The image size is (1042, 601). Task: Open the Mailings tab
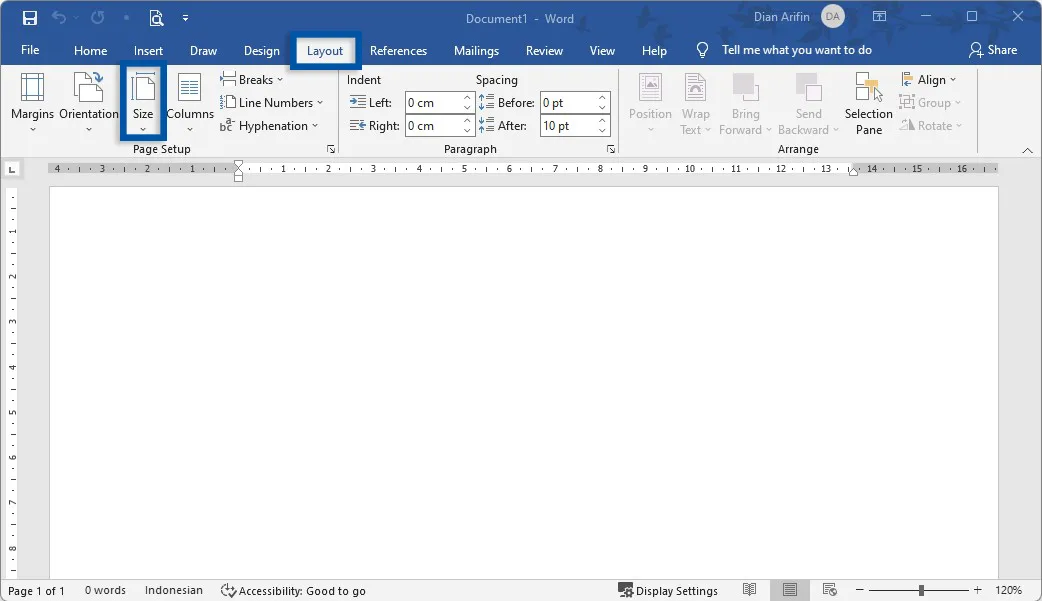(x=476, y=50)
